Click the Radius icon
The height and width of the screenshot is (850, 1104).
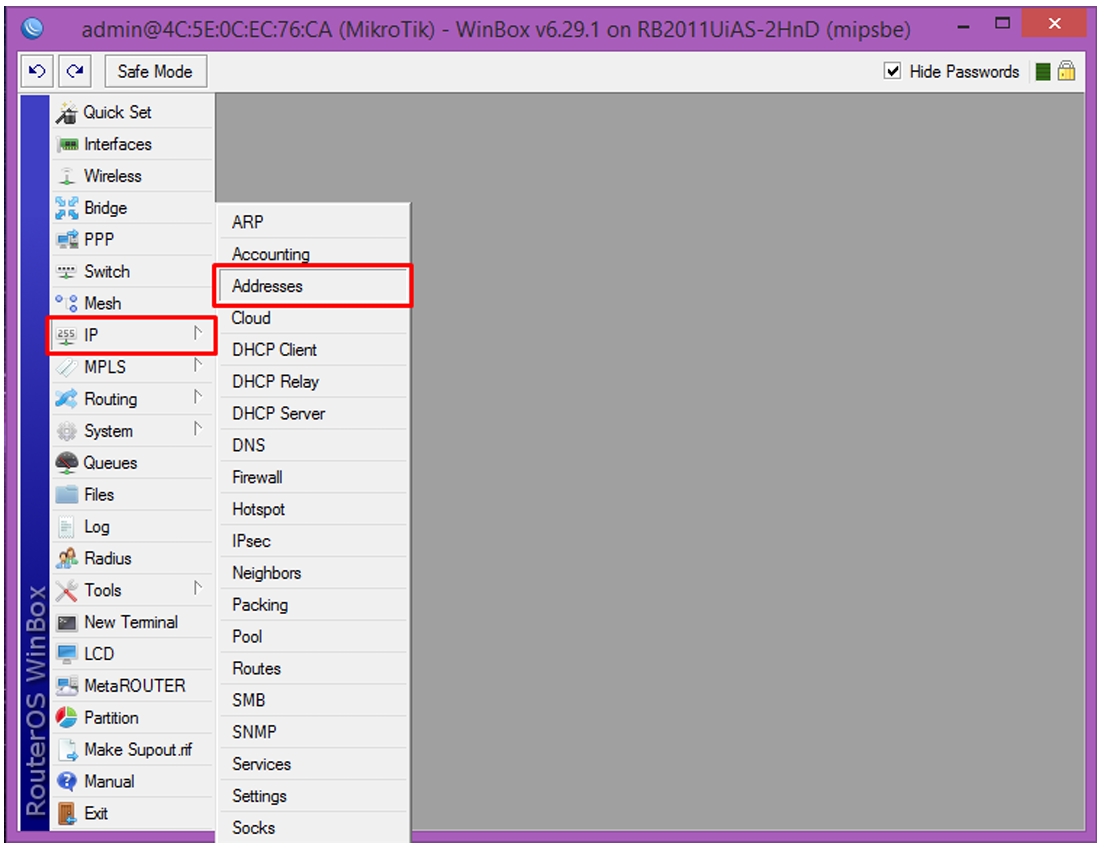coord(67,558)
